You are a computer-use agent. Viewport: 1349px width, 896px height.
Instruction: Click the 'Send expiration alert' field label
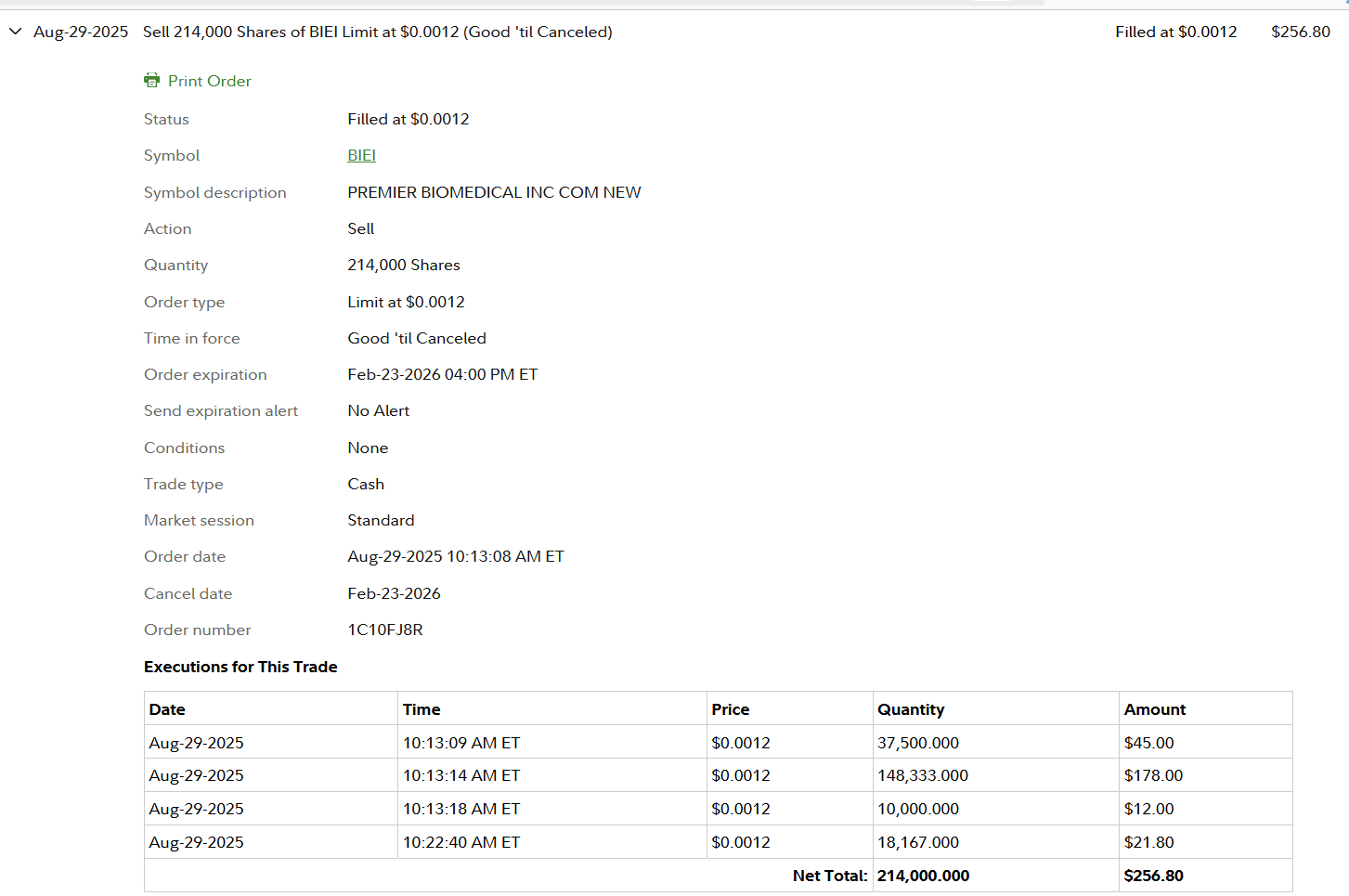tap(221, 410)
